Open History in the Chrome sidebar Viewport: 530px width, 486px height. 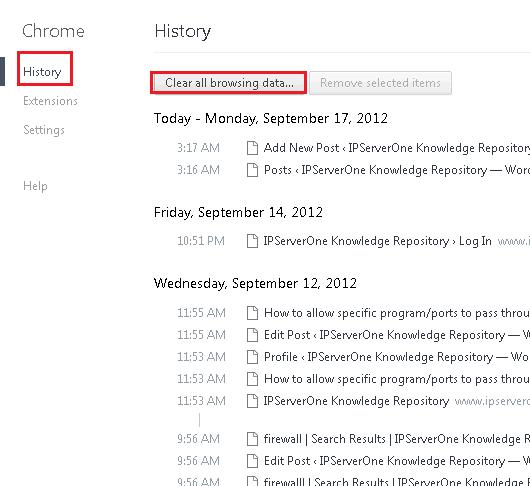tap(42, 72)
